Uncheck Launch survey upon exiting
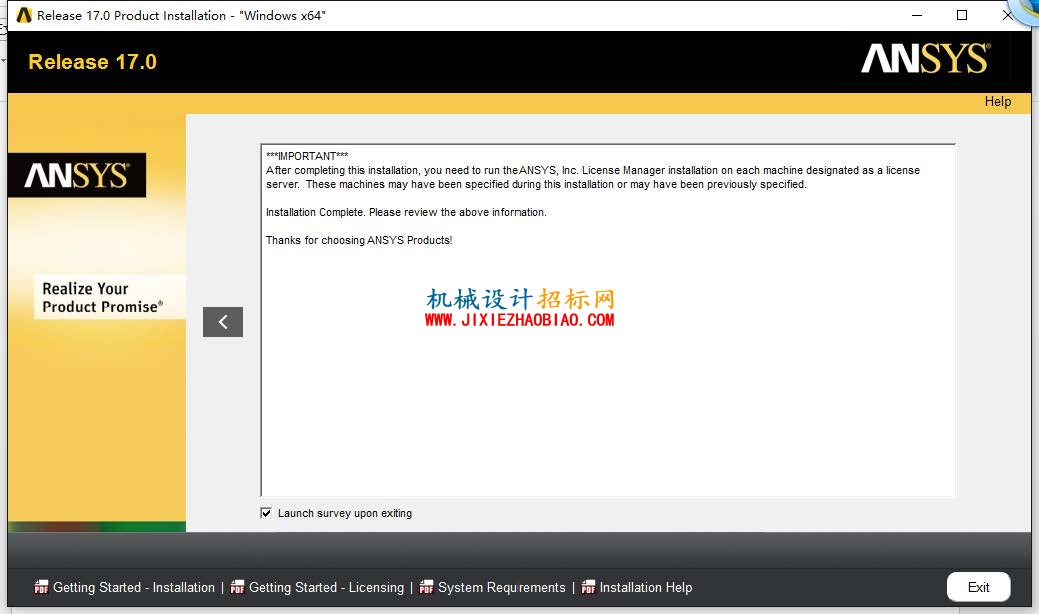The height and width of the screenshot is (614, 1039). point(266,513)
